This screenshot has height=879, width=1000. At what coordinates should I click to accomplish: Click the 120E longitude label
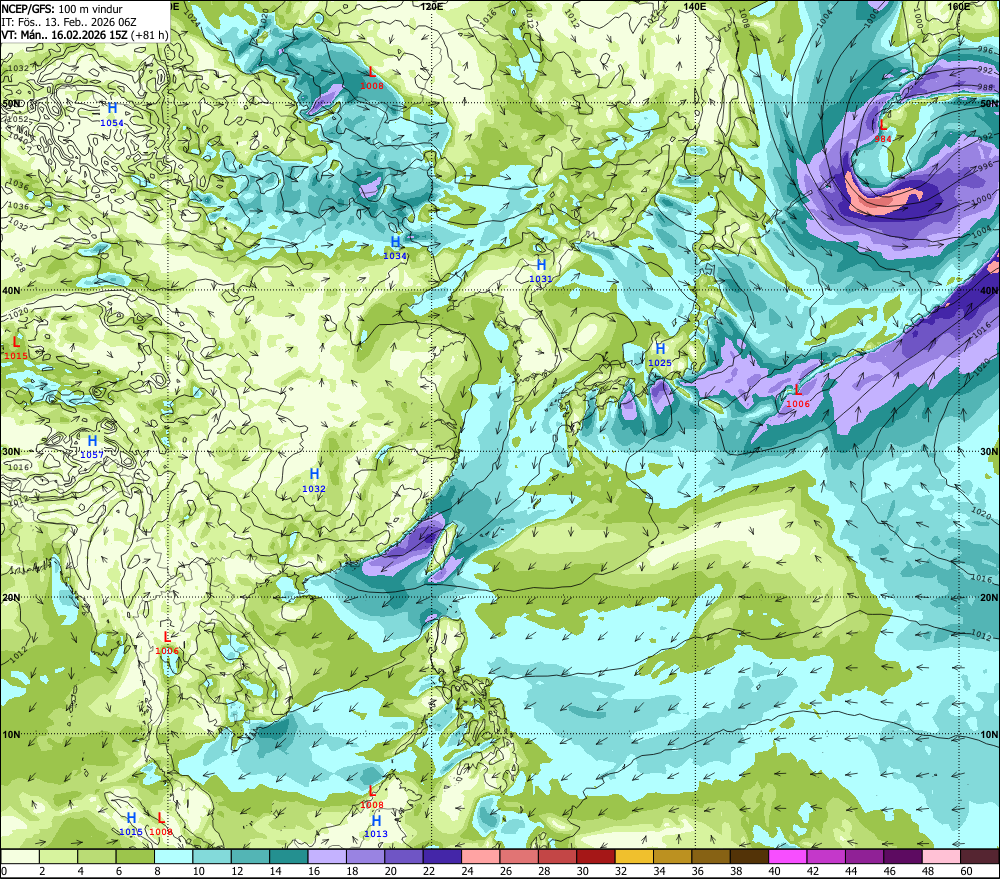coord(432,6)
